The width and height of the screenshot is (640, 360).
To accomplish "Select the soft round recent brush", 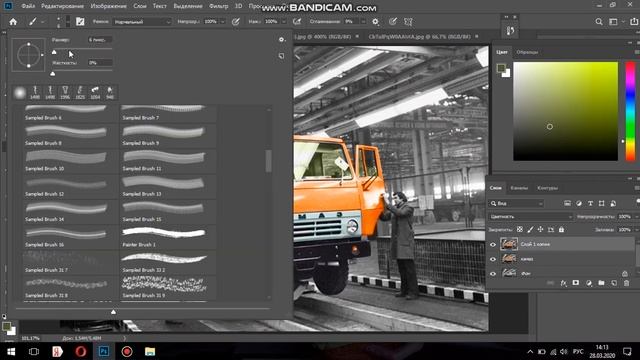I will [x=20, y=93].
